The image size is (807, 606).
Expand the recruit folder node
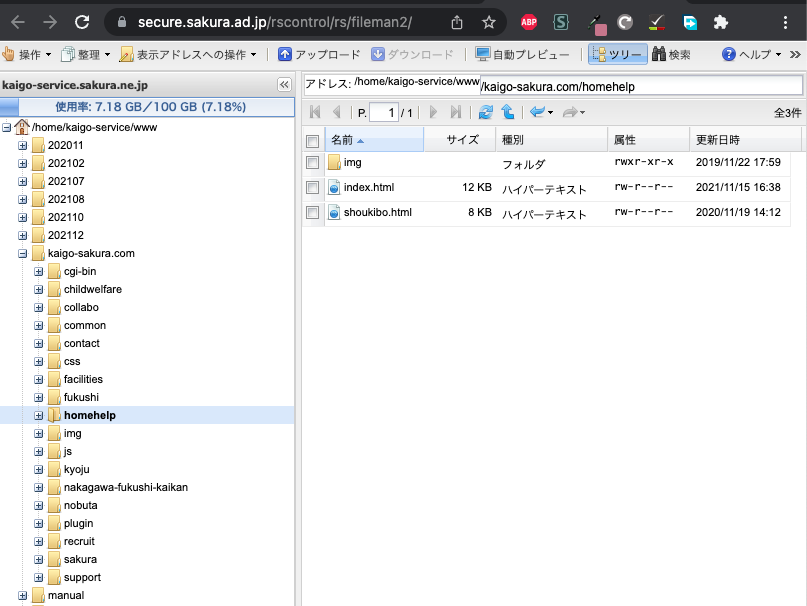pos(39,542)
